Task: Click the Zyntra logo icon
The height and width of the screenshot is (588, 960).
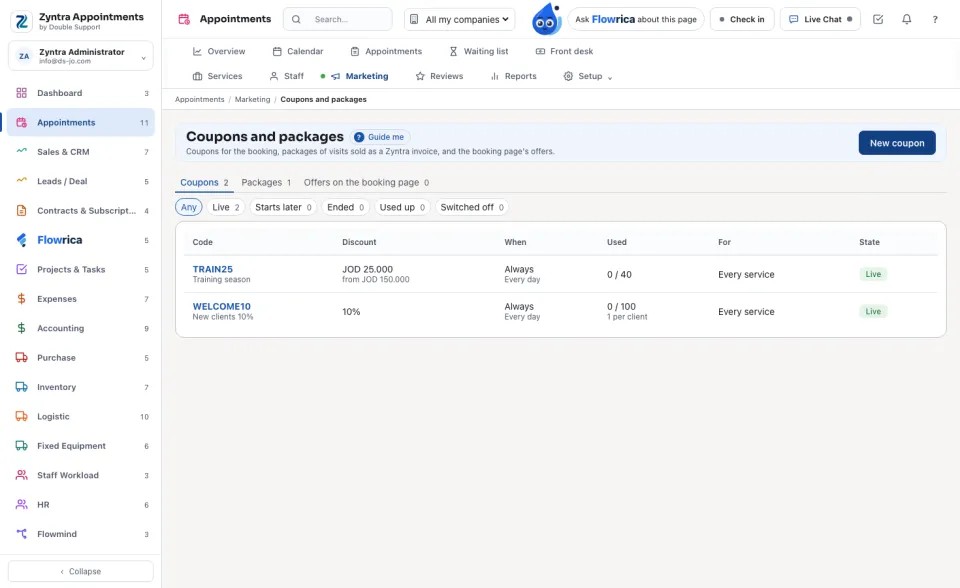Action: 21,21
